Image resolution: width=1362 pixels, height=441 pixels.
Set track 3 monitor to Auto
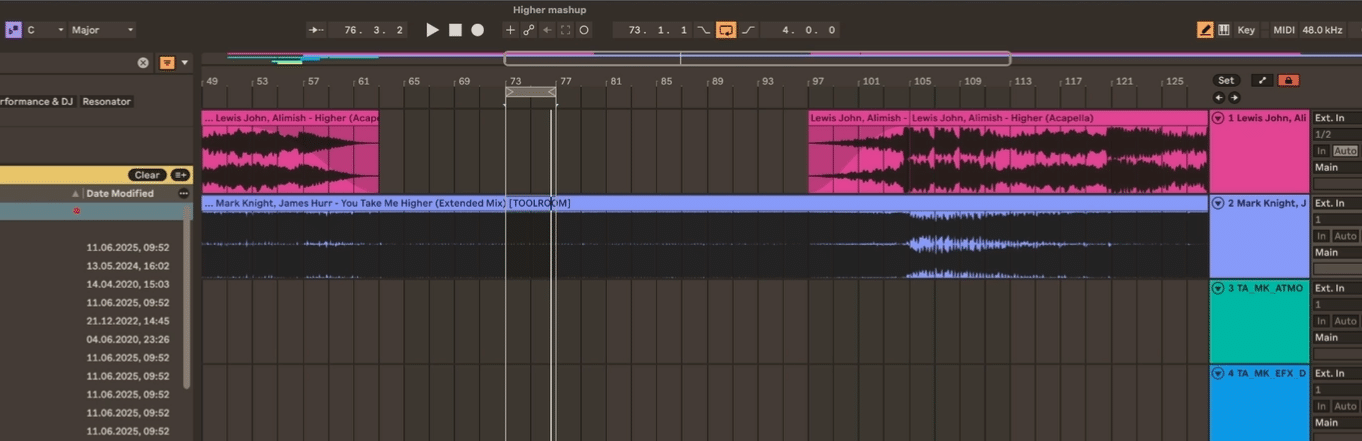(x=1346, y=321)
